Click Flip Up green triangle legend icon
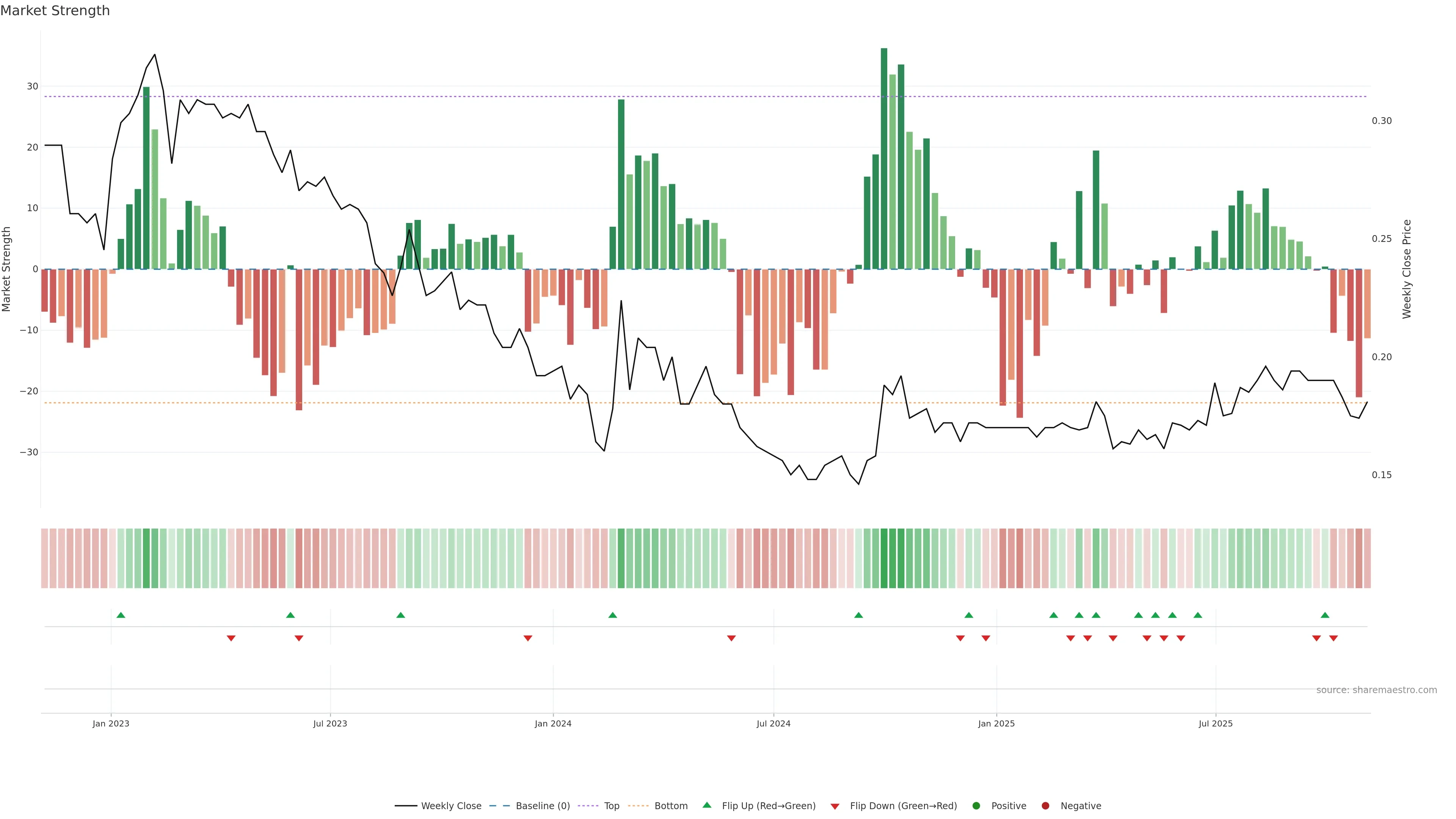1456x819 pixels. tap(706, 805)
